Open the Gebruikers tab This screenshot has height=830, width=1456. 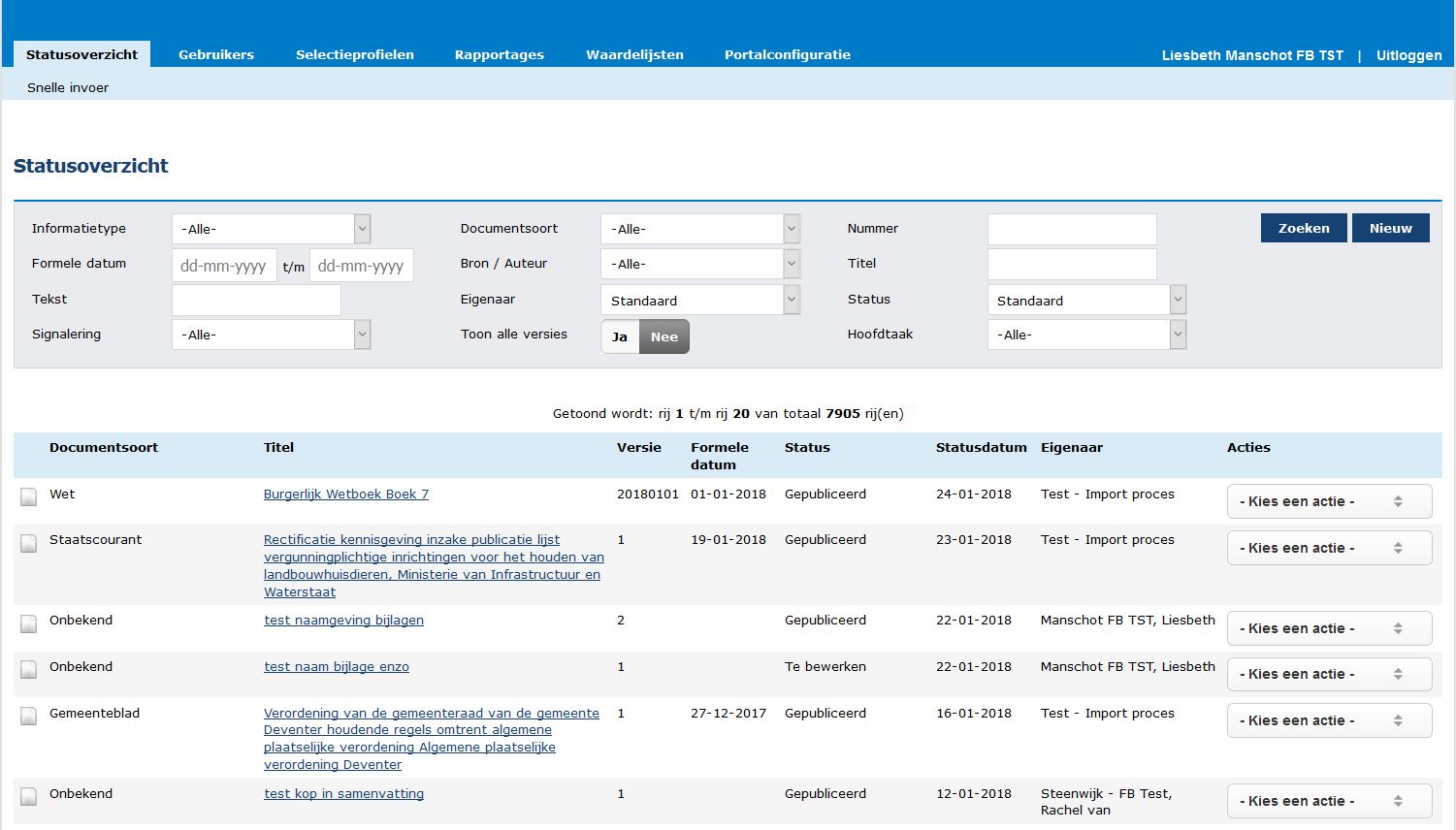(216, 54)
